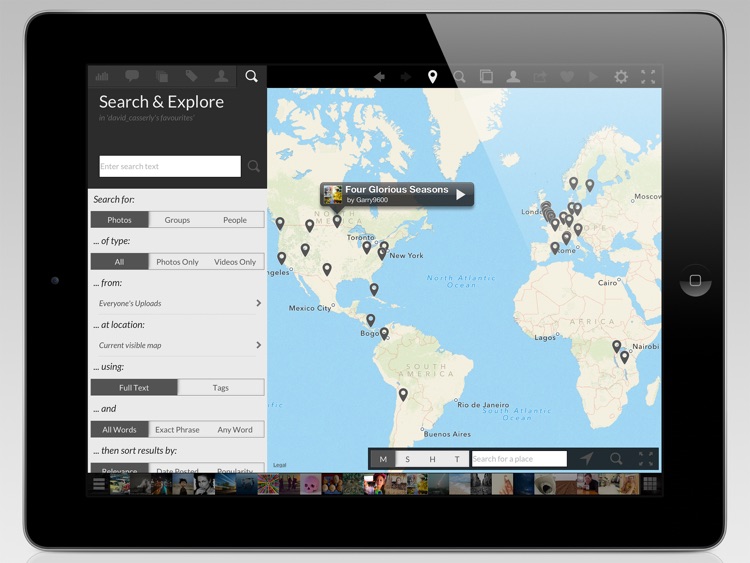This screenshot has width=750, height=563.
Task: Expand Current visible map chevron
Action: (259, 345)
